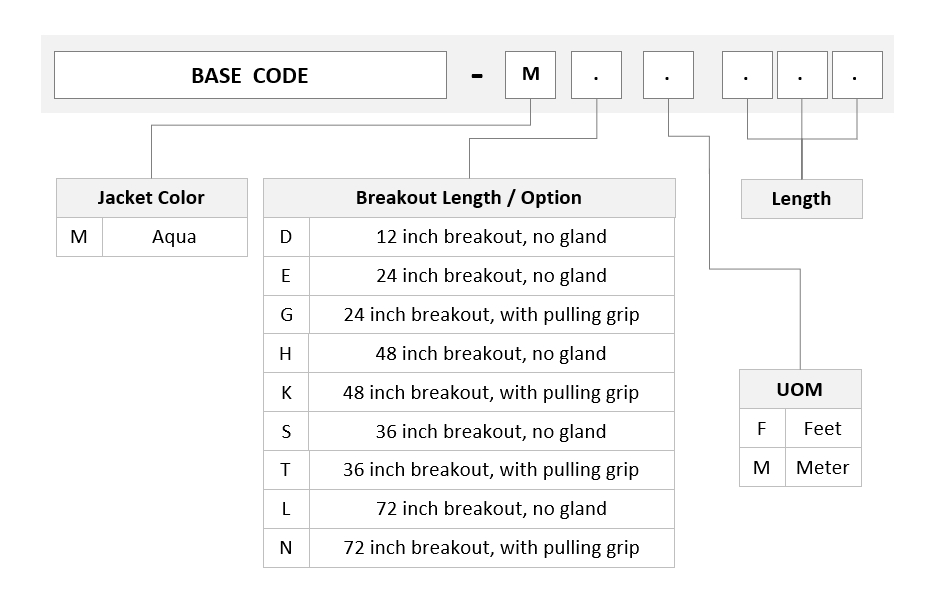Pick 36 inch breakout, with pulling grip
This screenshot has width=949, height=592.
pos(469,470)
